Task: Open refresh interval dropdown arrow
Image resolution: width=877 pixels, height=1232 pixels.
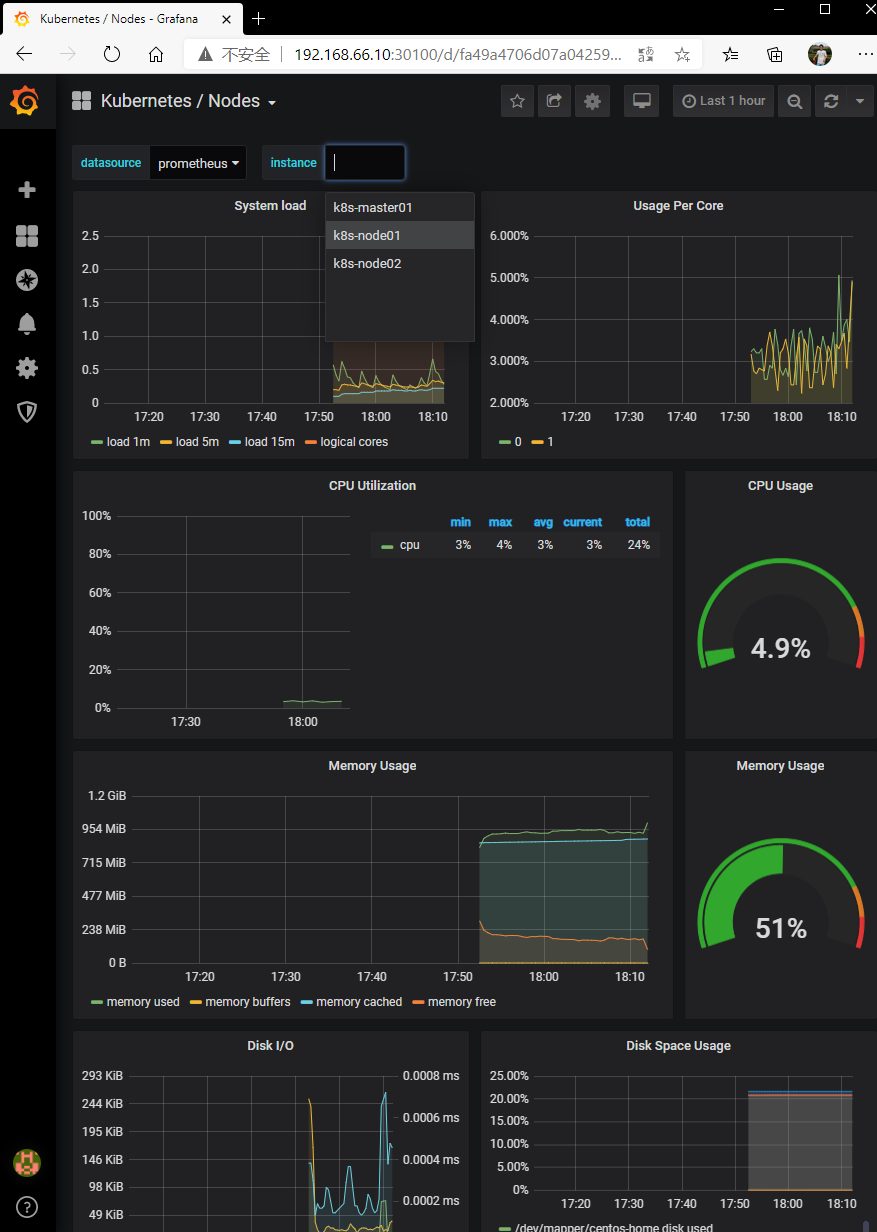Action: pyautogui.click(x=860, y=101)
